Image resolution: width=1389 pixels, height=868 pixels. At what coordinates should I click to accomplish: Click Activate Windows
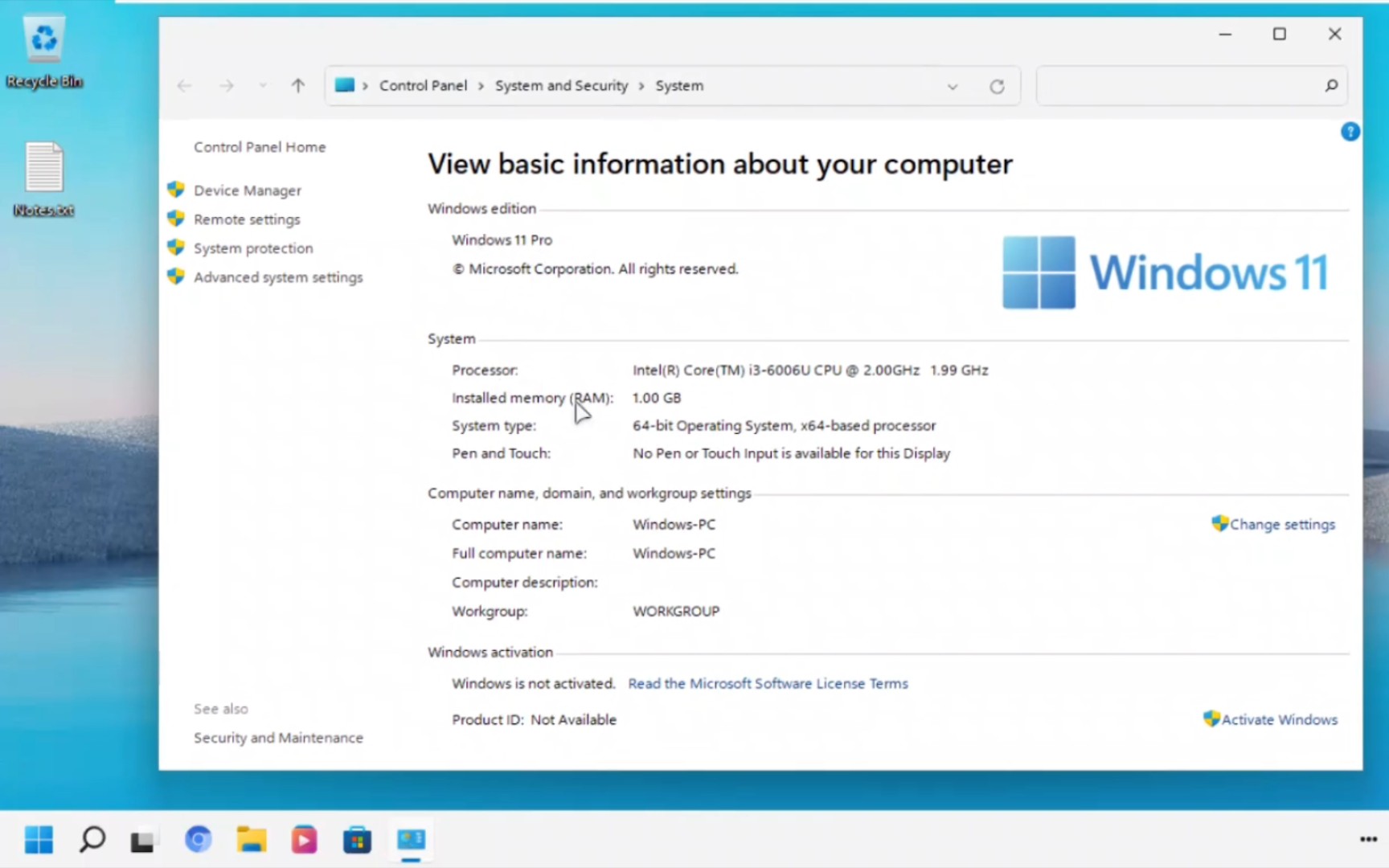(1280, 719)
